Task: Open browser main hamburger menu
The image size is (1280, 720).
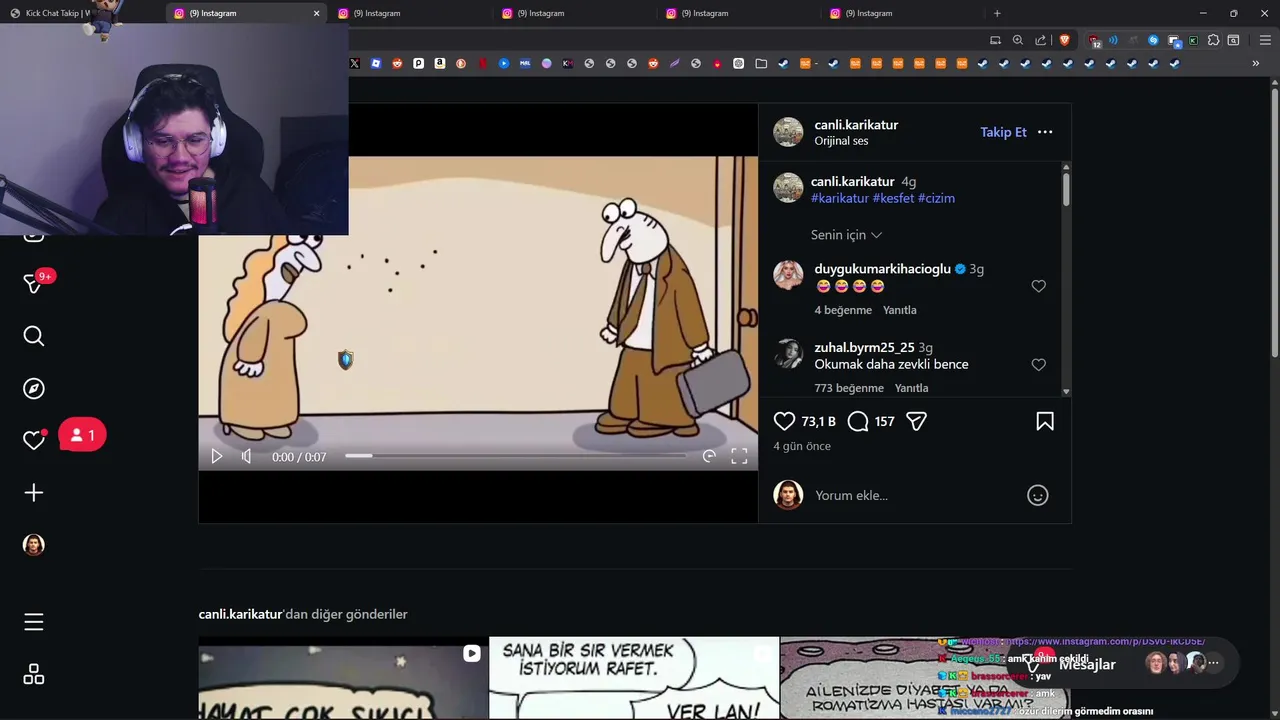Action: tap(1265, 40)
